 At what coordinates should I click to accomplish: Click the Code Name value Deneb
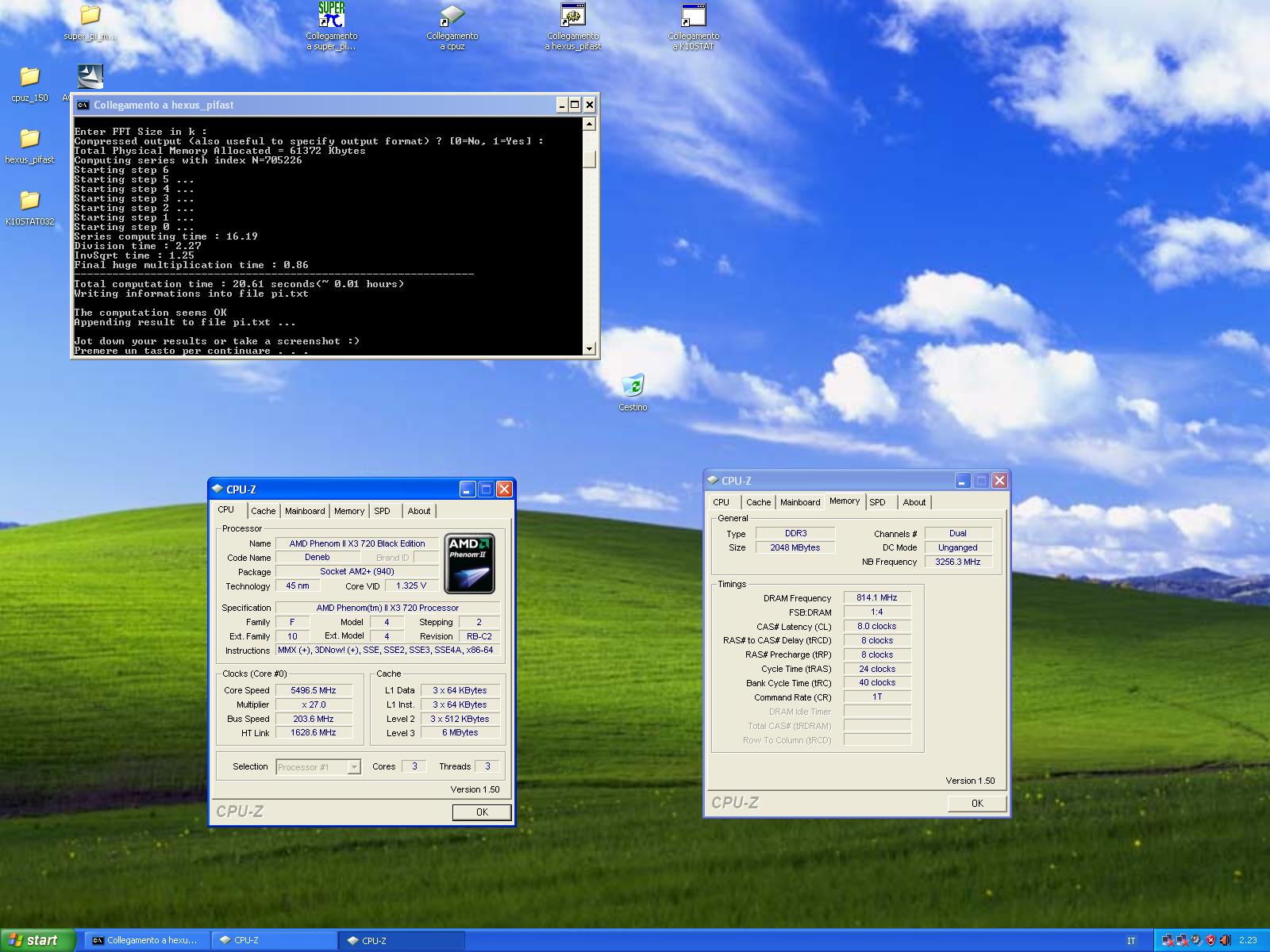[317, 558]
